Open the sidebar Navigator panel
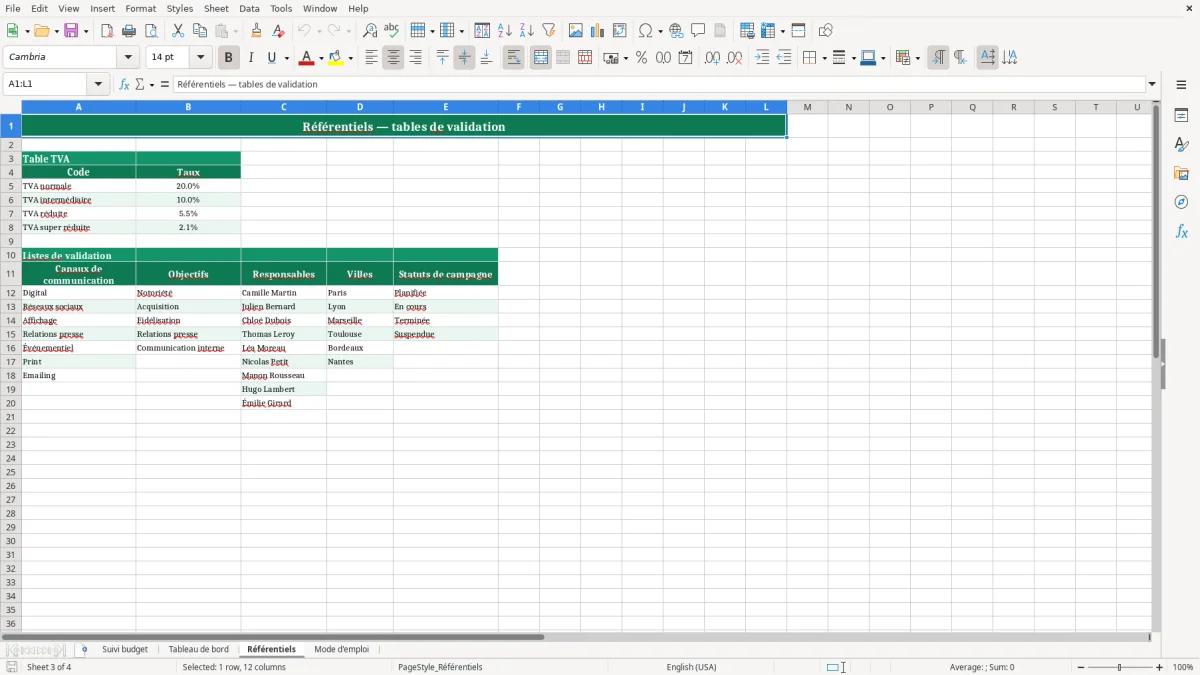The width and height of the screenshot is (1200, 675). tap(1181, 202)
